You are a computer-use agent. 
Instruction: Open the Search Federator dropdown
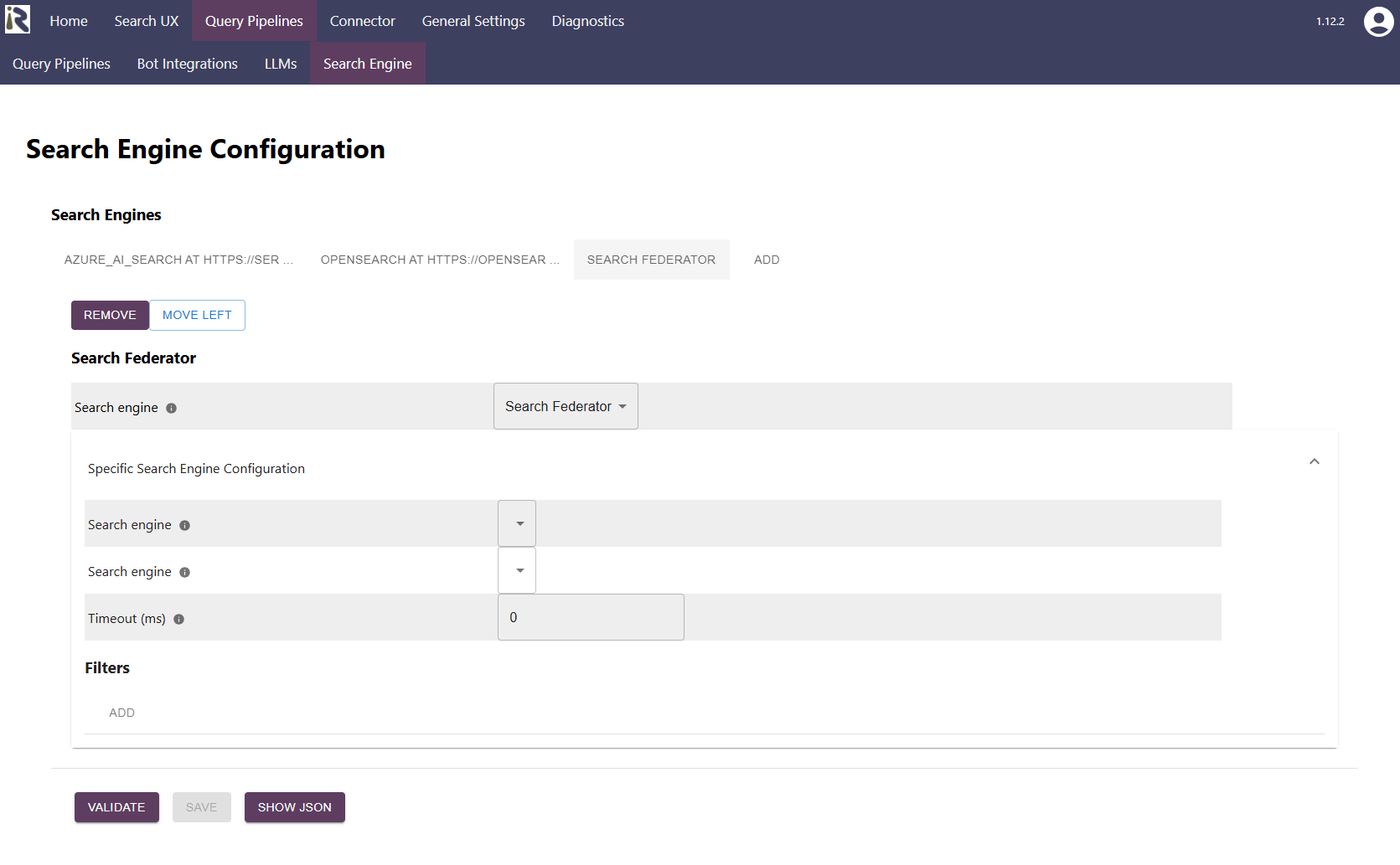tap(566, 406)
